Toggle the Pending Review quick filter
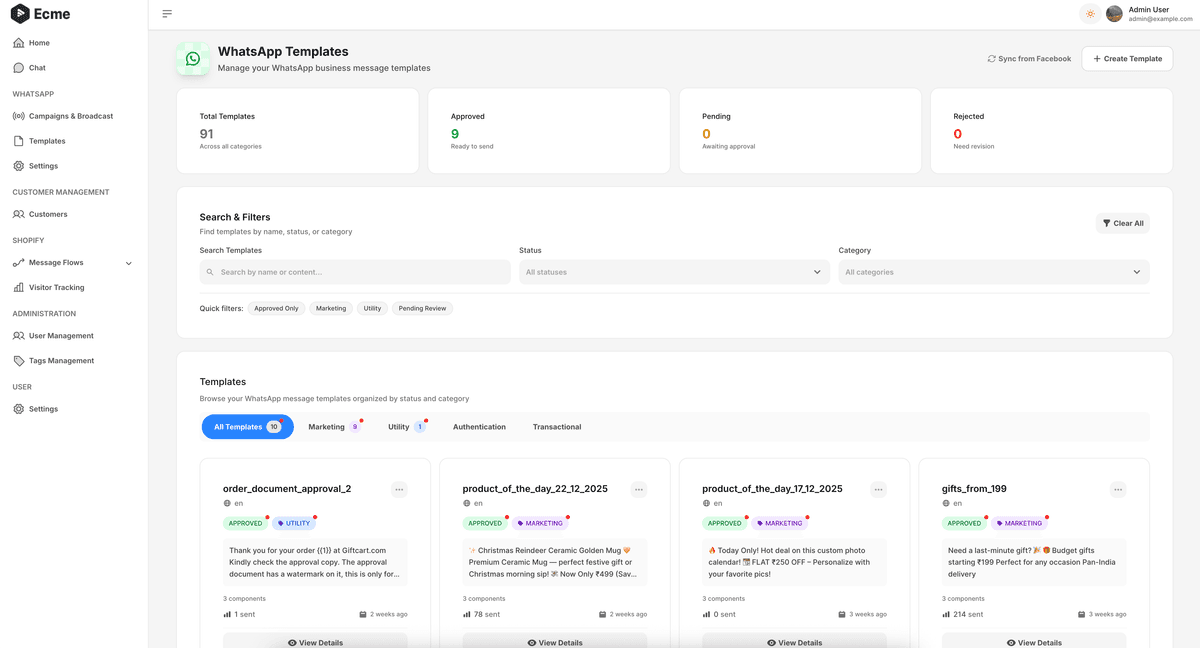1200x648 pixels. point(422,308)
